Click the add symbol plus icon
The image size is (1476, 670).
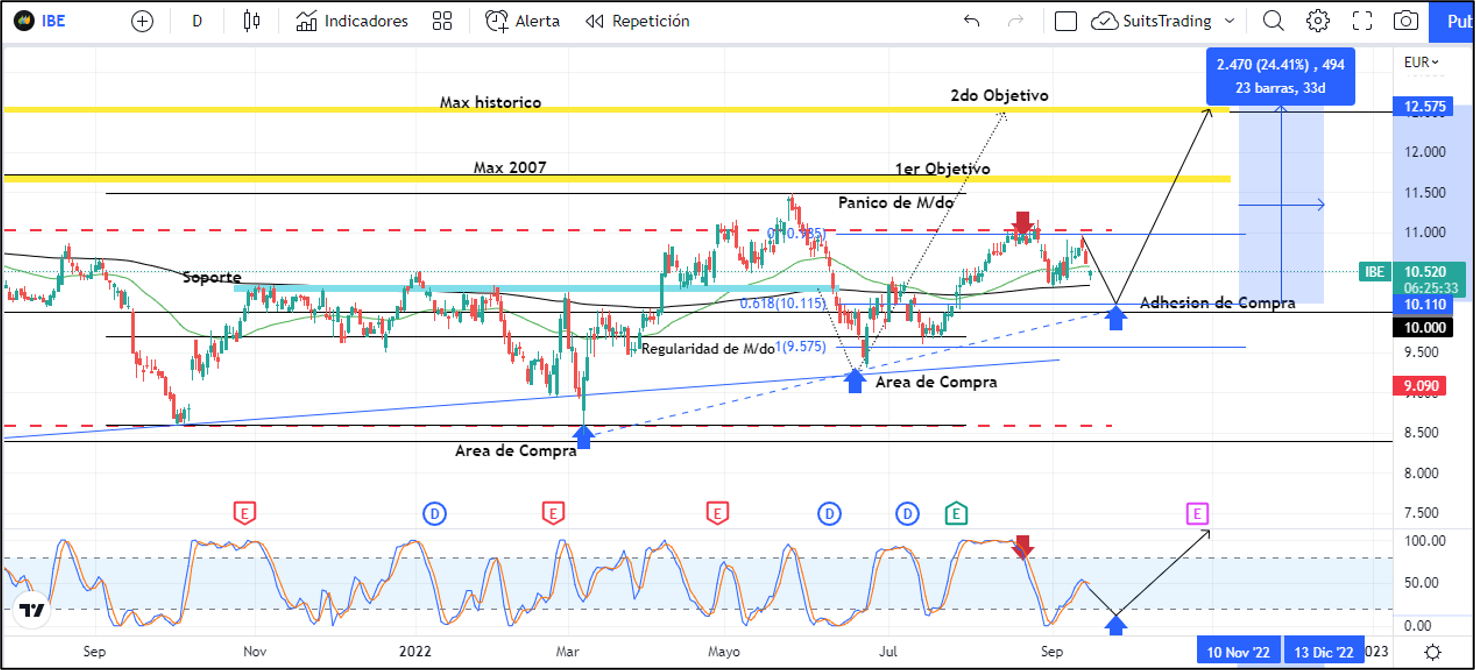[142, 21]
